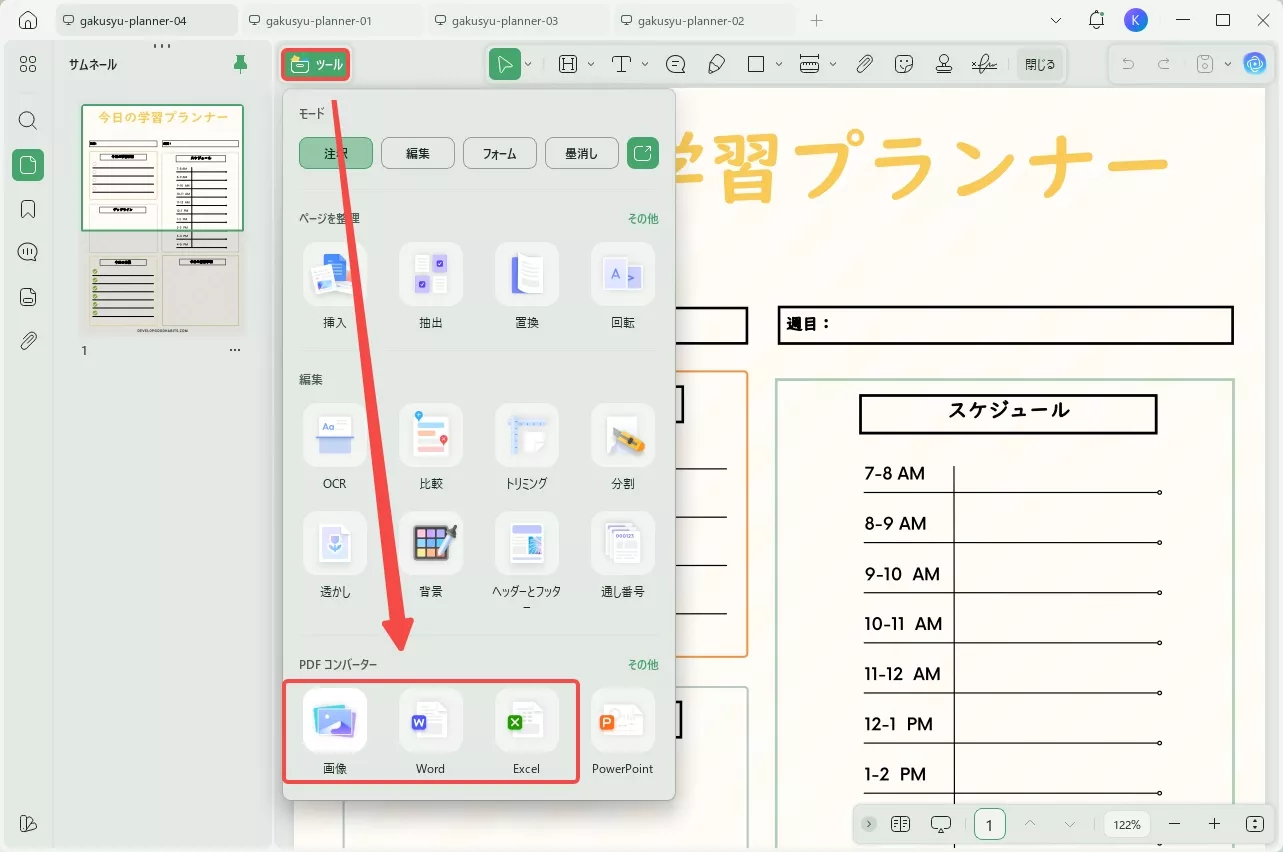Expand the browser tabs list chevron
Image resolution: width=1283 pixels, height=852 pixels.
pyautogui.click(x=1056, y=19)
